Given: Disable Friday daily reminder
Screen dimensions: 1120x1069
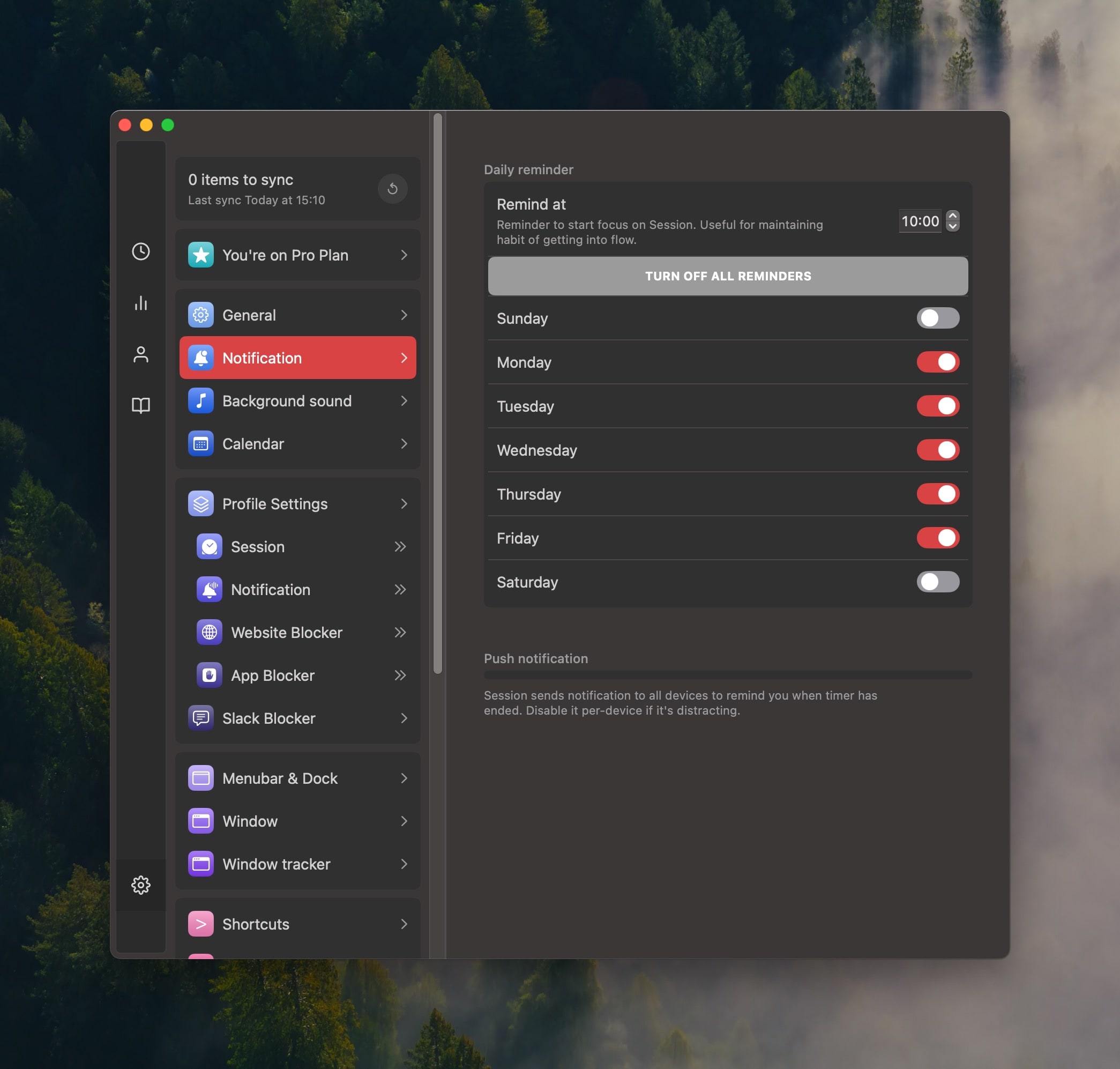Looking at the screenshot, I should point(939,537).
